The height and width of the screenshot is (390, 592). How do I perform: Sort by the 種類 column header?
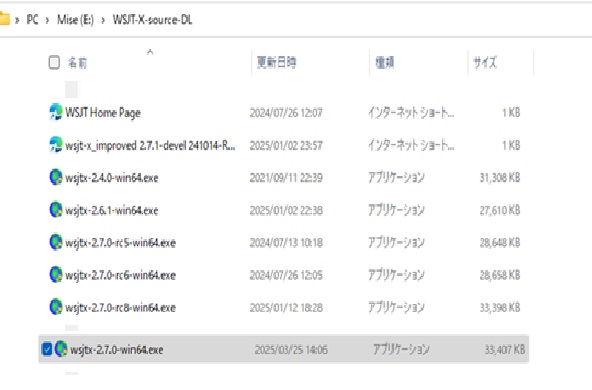[x=385, y=62]
